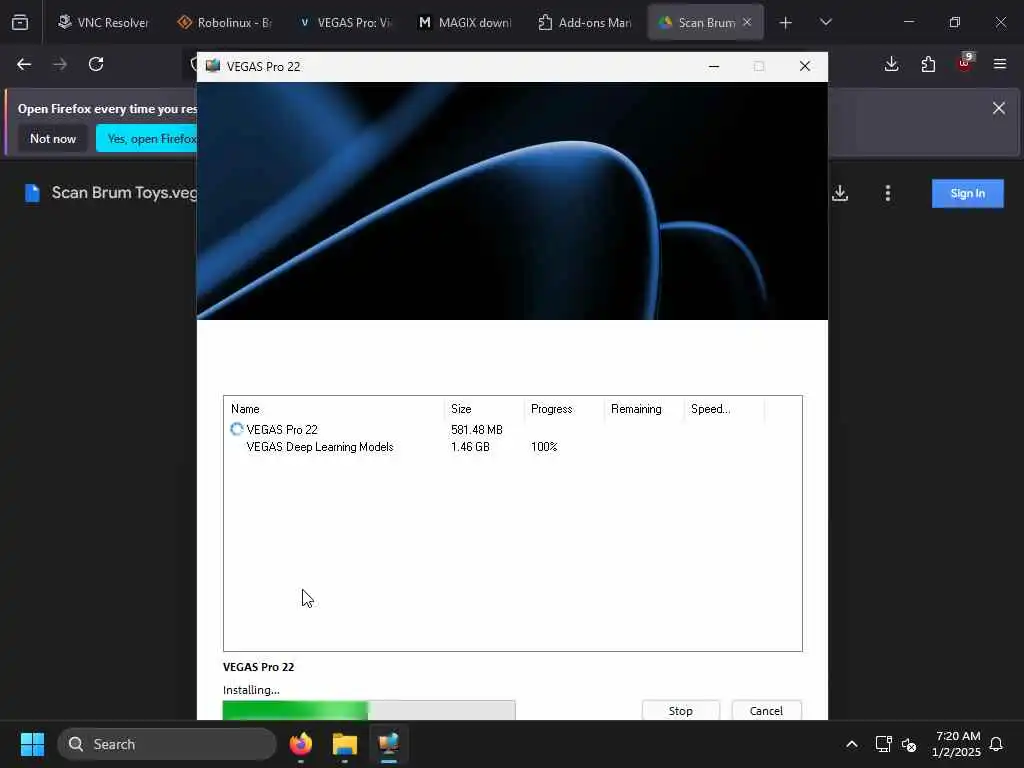Sign in to Google Drive
This screenshot has height=768, width=1024.
tap(967, 193)
